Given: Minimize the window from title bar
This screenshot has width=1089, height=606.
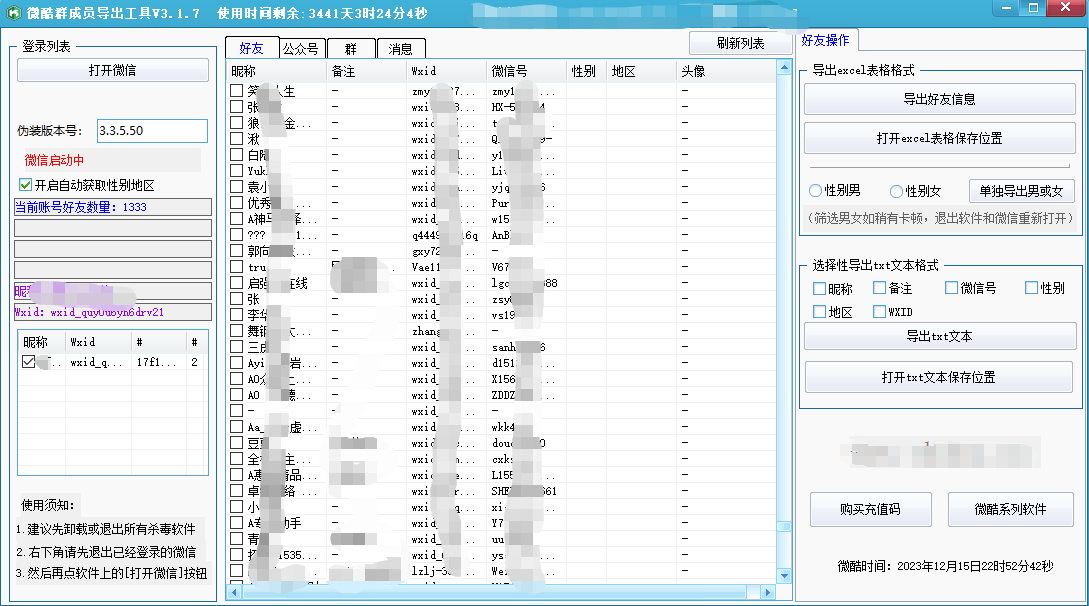Looking at the screenshot, I should pos(1004,9).
